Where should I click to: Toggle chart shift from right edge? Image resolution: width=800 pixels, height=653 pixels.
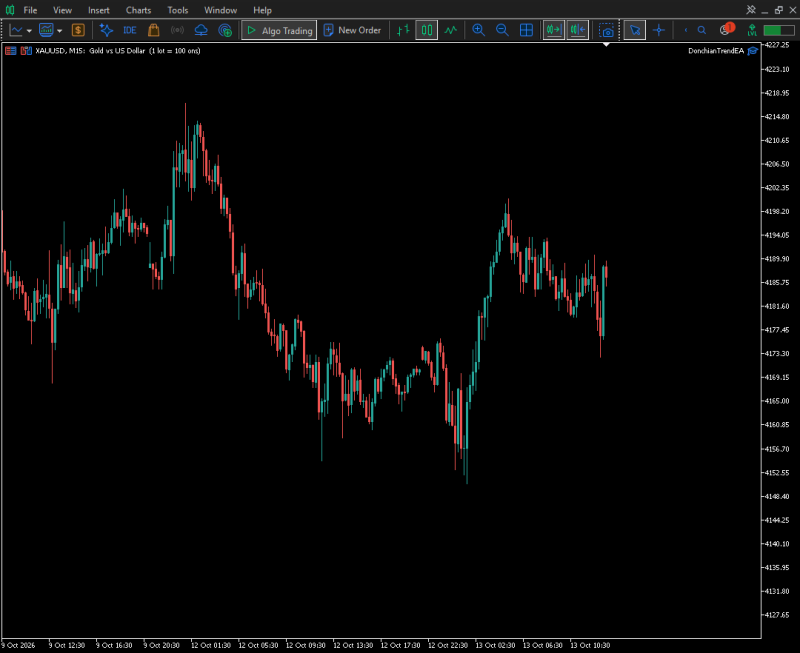578,30
